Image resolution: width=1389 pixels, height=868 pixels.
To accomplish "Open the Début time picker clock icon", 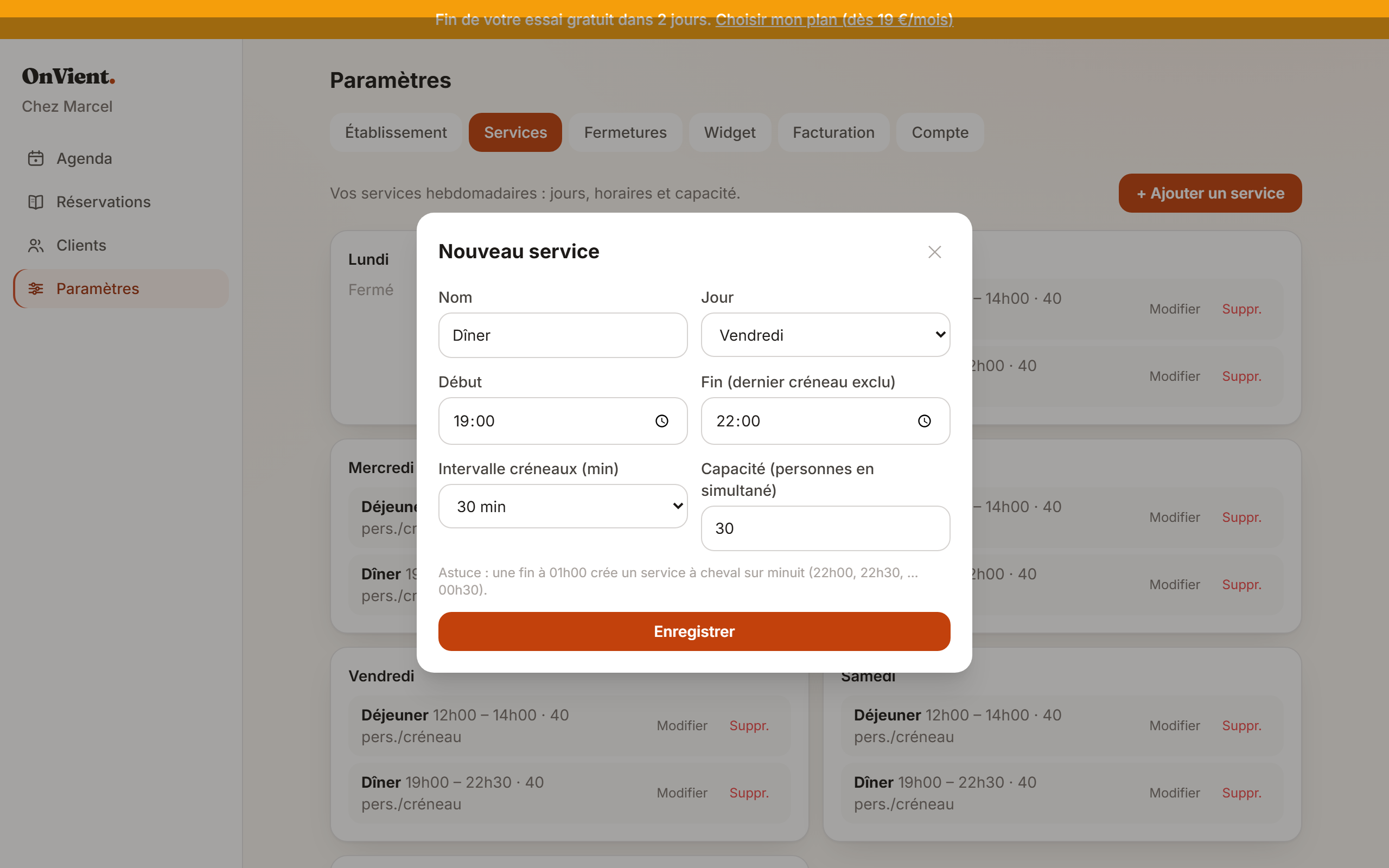I will (662, 422).
